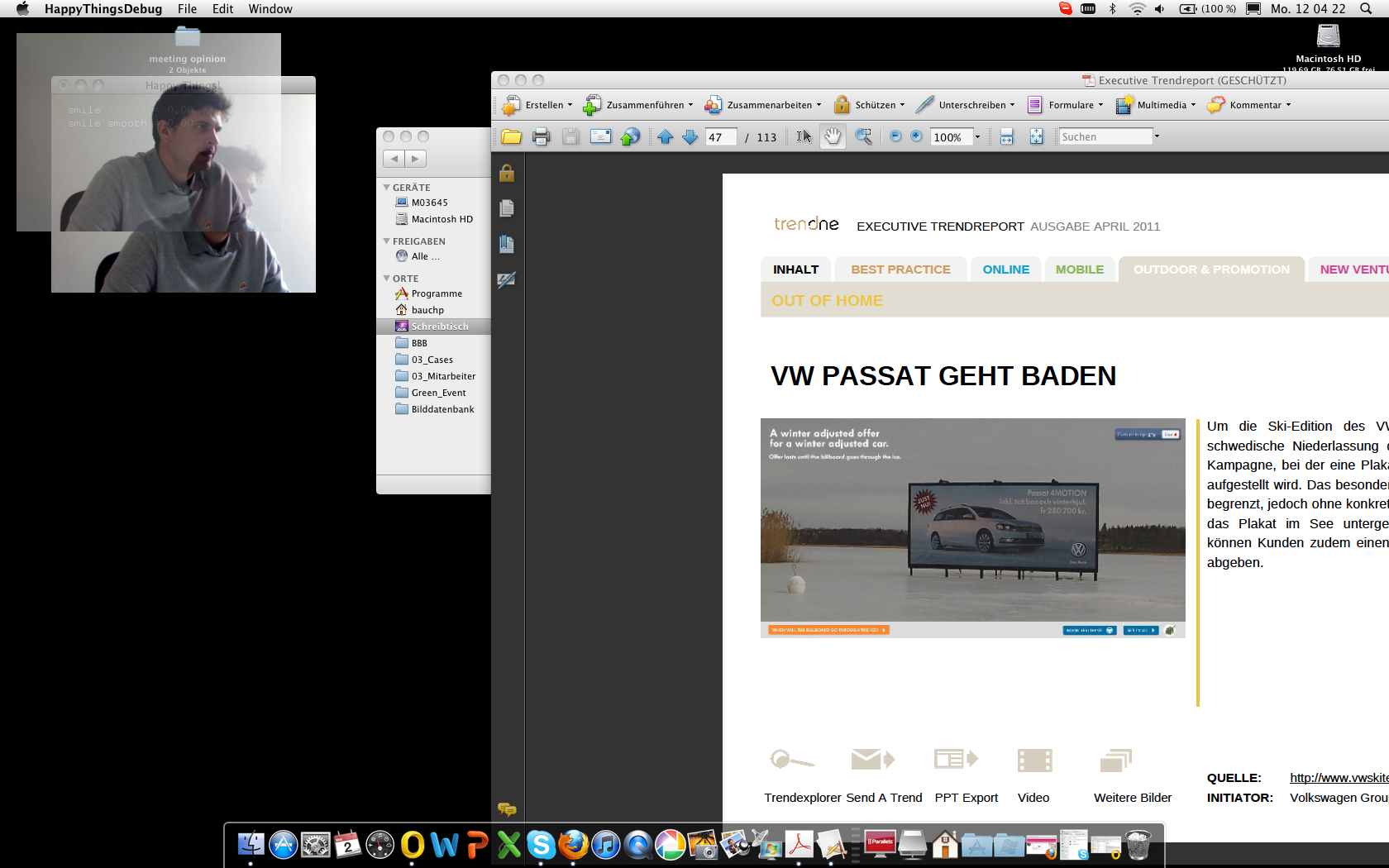Open the Zusammenarbeiten dropdown menu
Viewport: 1389px width, 868px height.
pos(763,105)
